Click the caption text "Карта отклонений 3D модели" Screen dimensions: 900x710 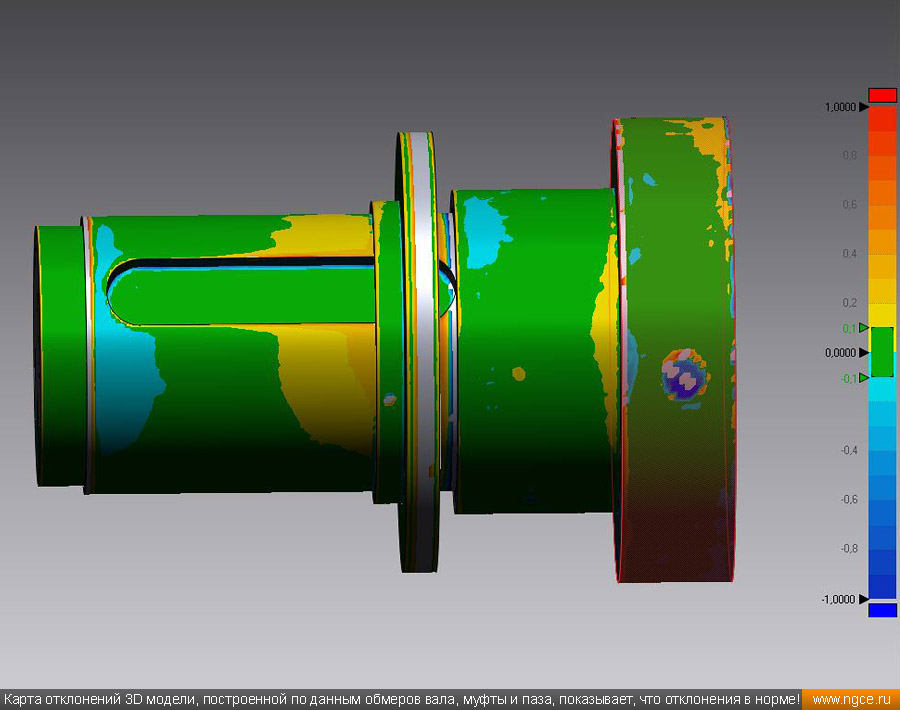(x=101, y=700)
